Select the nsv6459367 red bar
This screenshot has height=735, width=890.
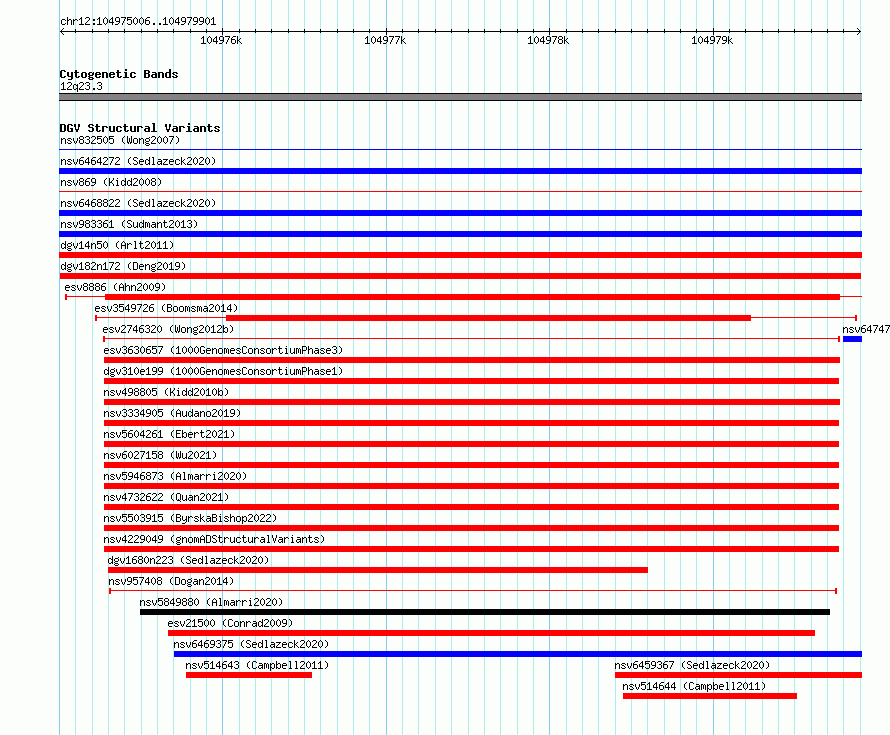[x=738, y=675]
